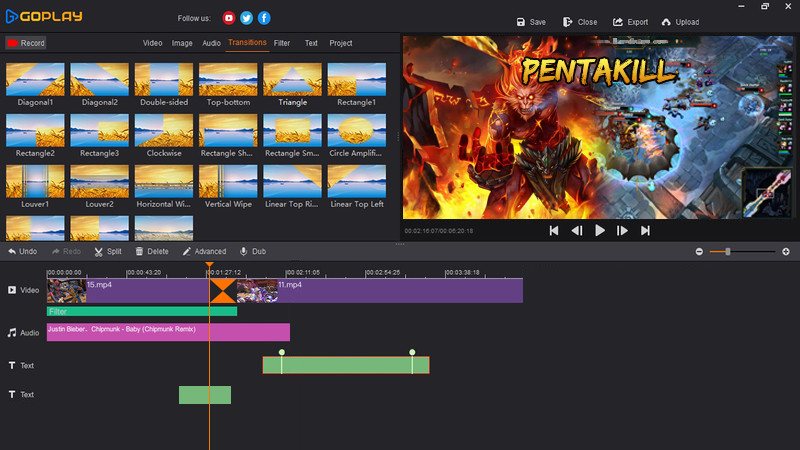
Task: Select the orange-outlined text clip
Action: coord(346,365)
